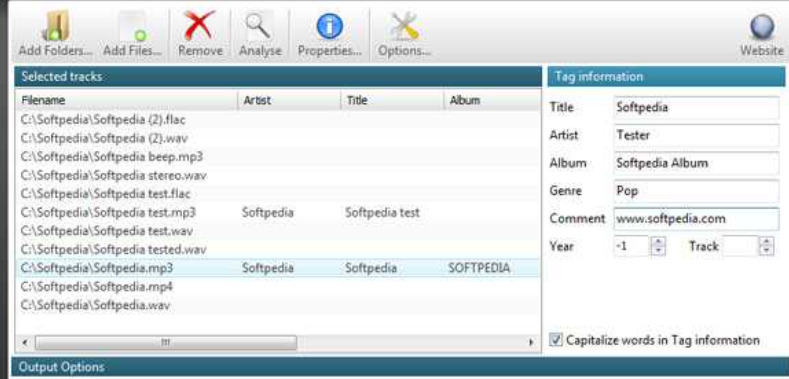Select Softpedia tested.wav row
Image resolution: width=789 pixels, height=379 pixels.
[x=278, y=249]
